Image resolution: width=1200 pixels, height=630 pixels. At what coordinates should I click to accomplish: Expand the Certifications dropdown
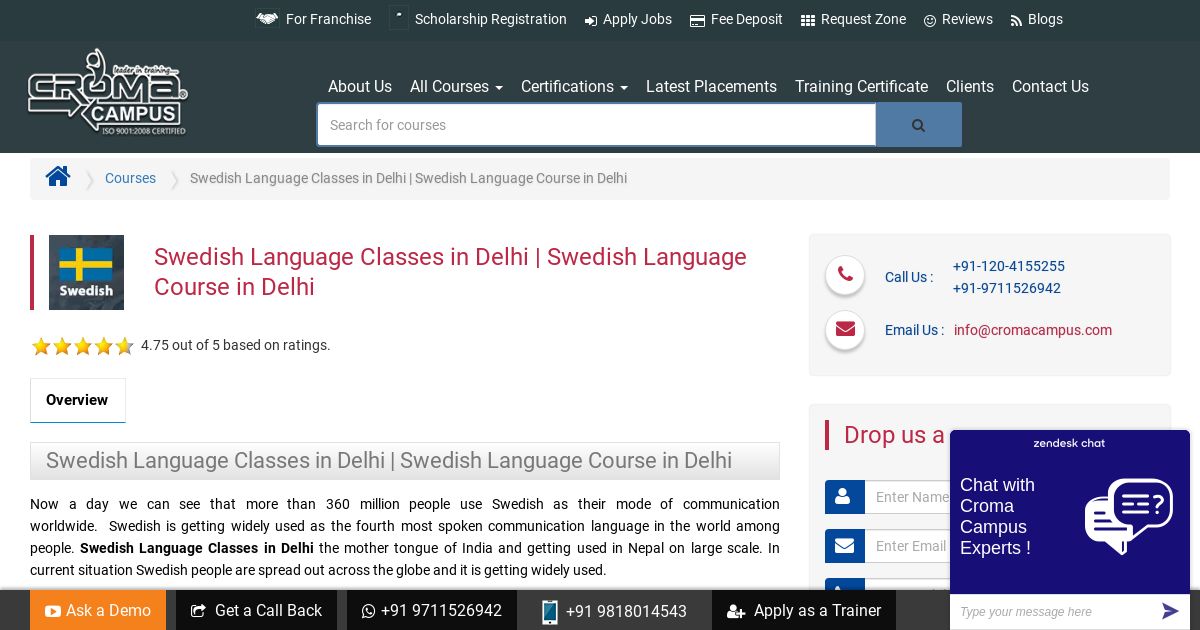click(x=574, y=86)
